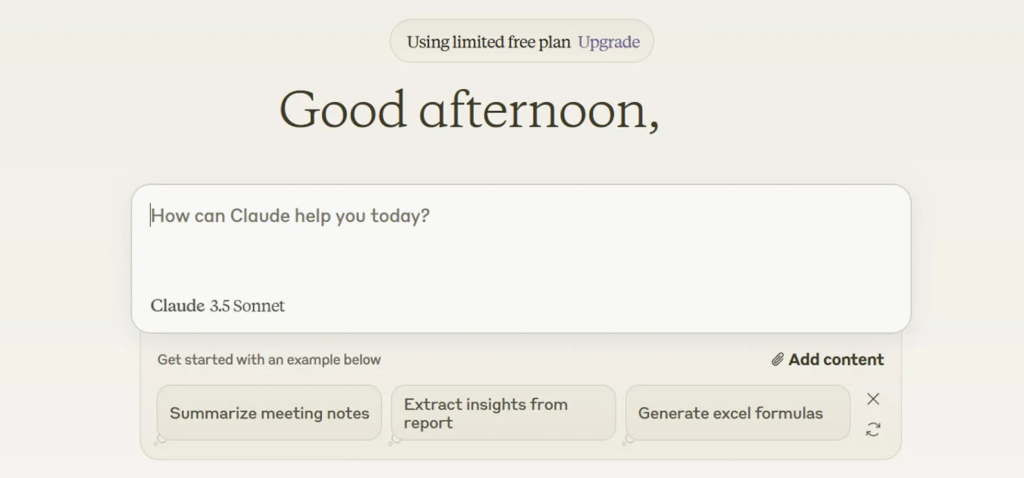Click the Using limited free plan banner
Screen dimensions: 1024x478
[x=489, y=42]
